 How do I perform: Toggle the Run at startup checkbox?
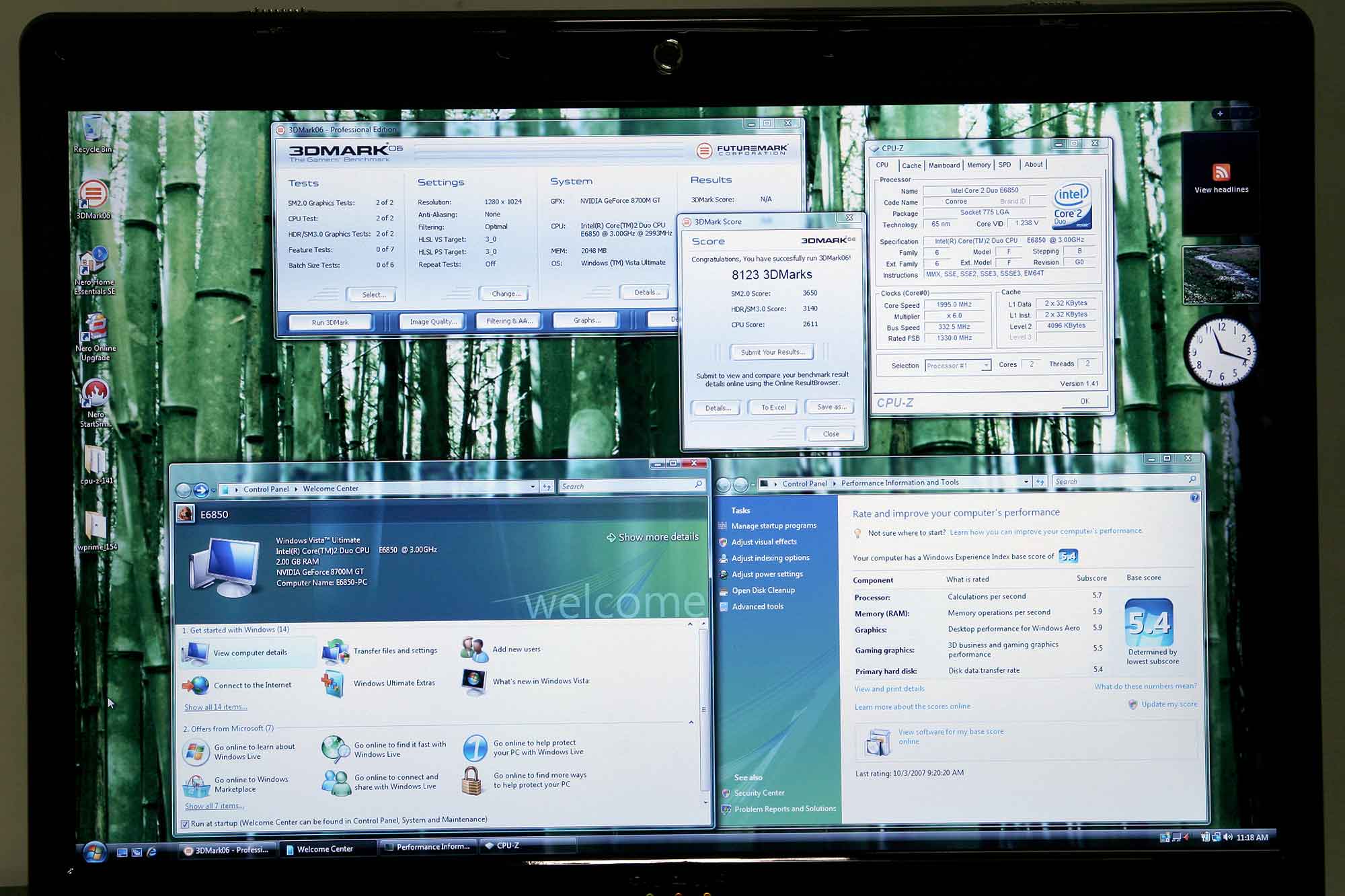(185, 824)
